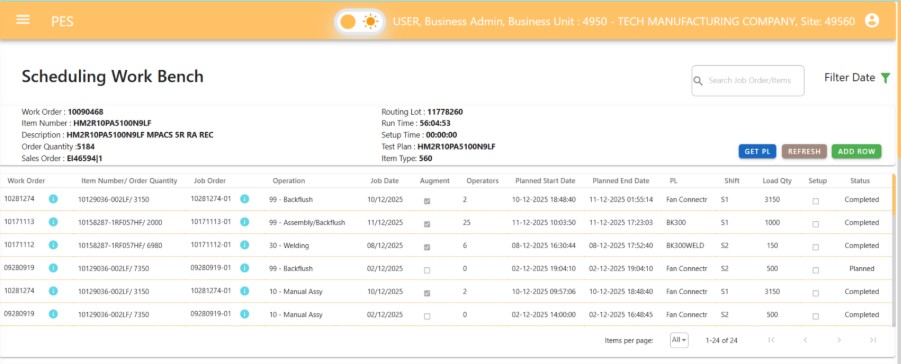Viewport: 901px width, 364px height.
Task: Click the magnifier icon in the search box
Action: pos(698,81)
